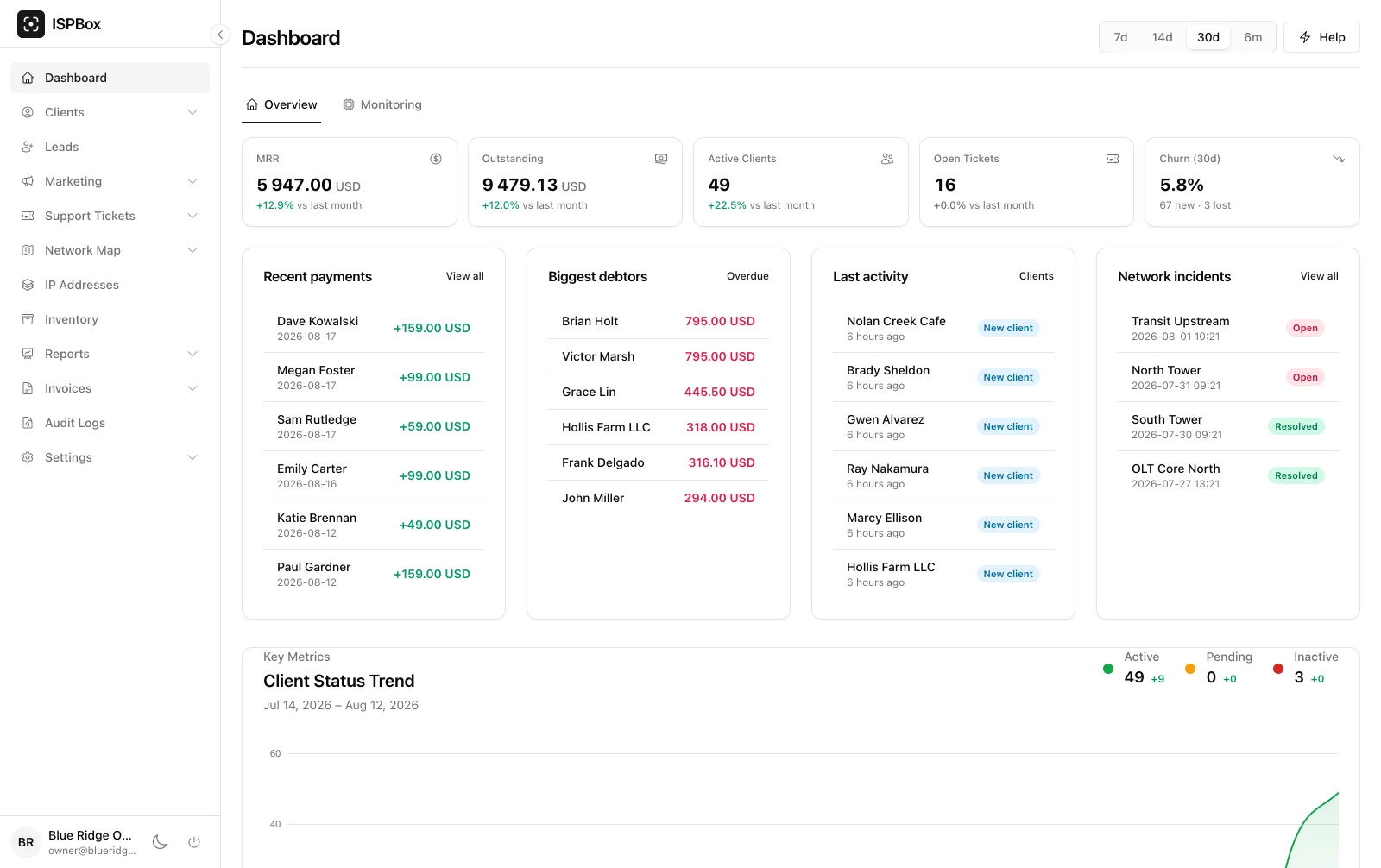Click the Invoices document icon
1381x868 pixels.
(x=28, y=388)
